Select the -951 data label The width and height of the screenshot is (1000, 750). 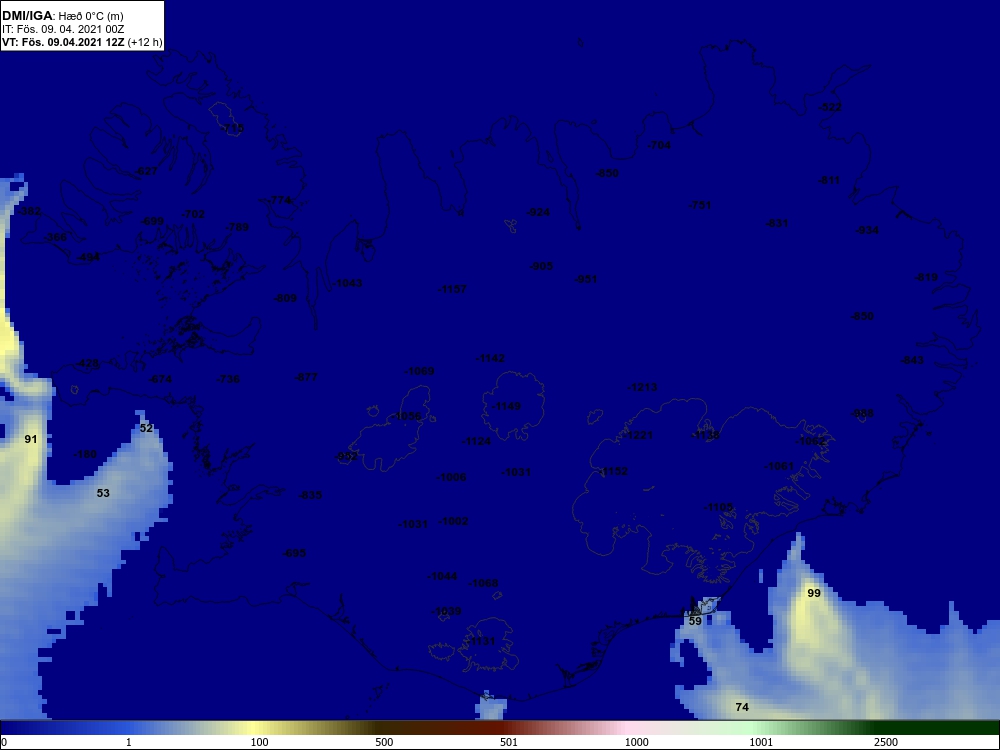tap(585, 279)
